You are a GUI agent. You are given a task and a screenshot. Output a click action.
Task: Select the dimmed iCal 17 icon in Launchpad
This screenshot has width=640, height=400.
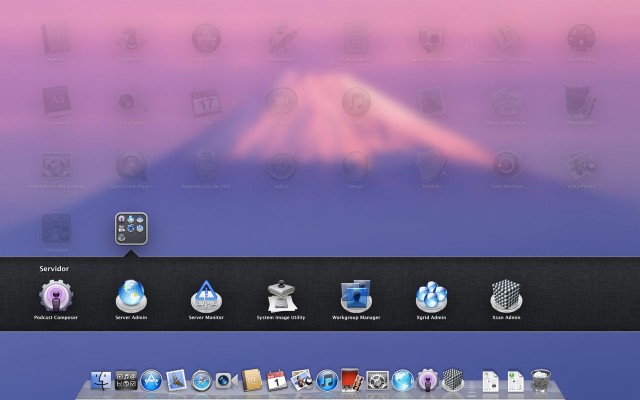[206, 102]
